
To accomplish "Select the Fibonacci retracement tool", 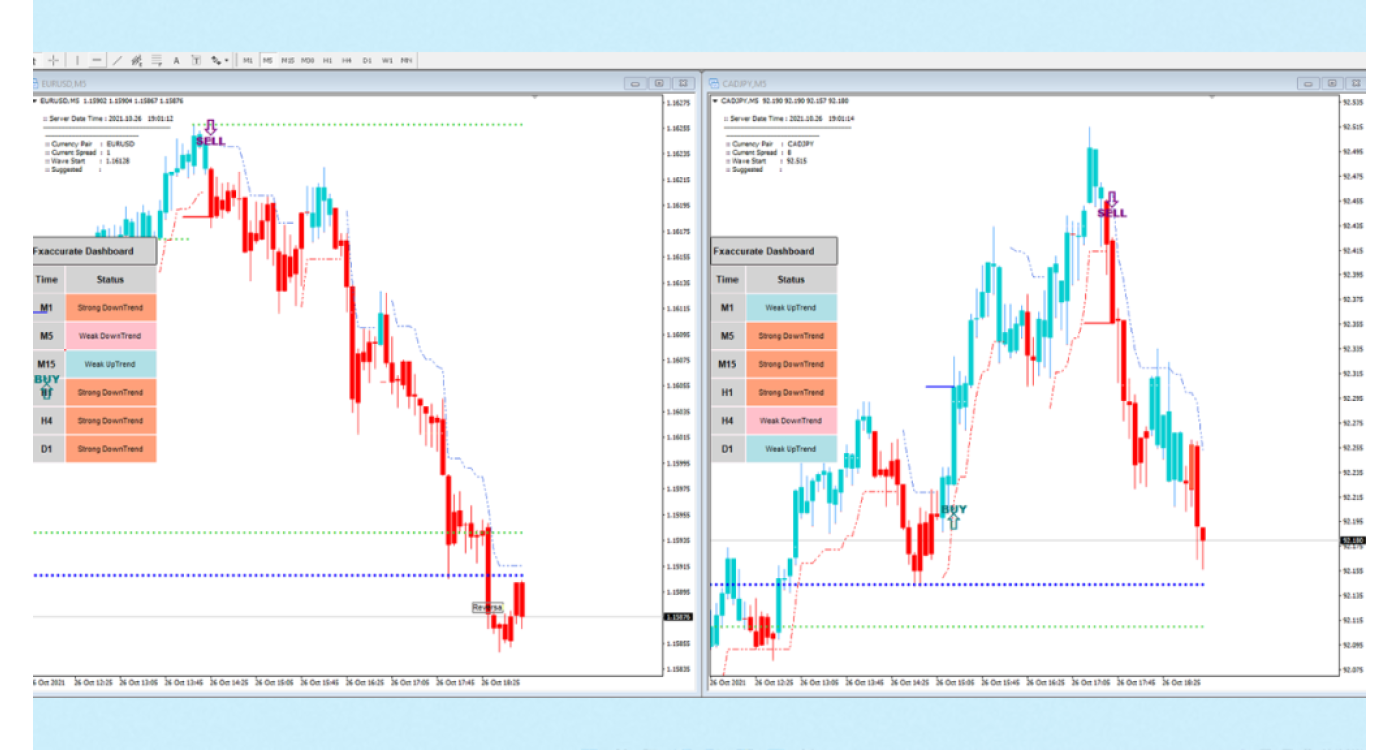I will 156,60.
